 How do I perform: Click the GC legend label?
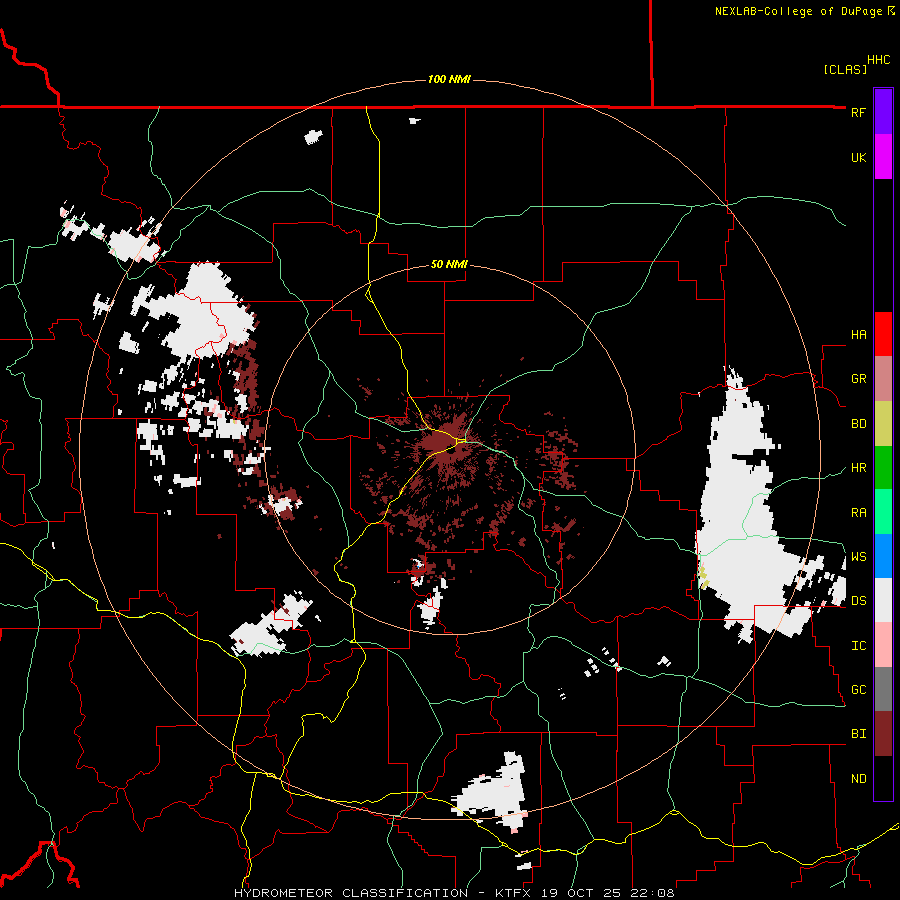[x=858, y=689]
